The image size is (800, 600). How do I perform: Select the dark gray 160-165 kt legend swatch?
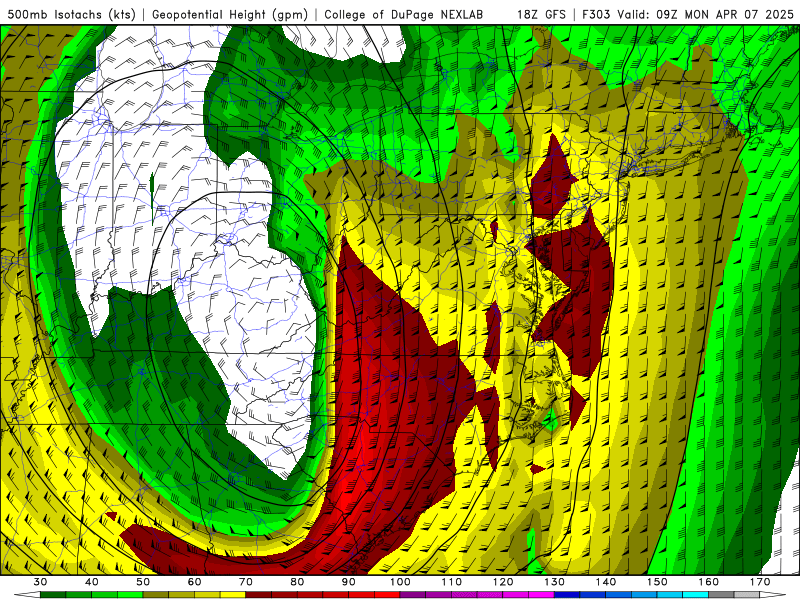tap(721, 595)
